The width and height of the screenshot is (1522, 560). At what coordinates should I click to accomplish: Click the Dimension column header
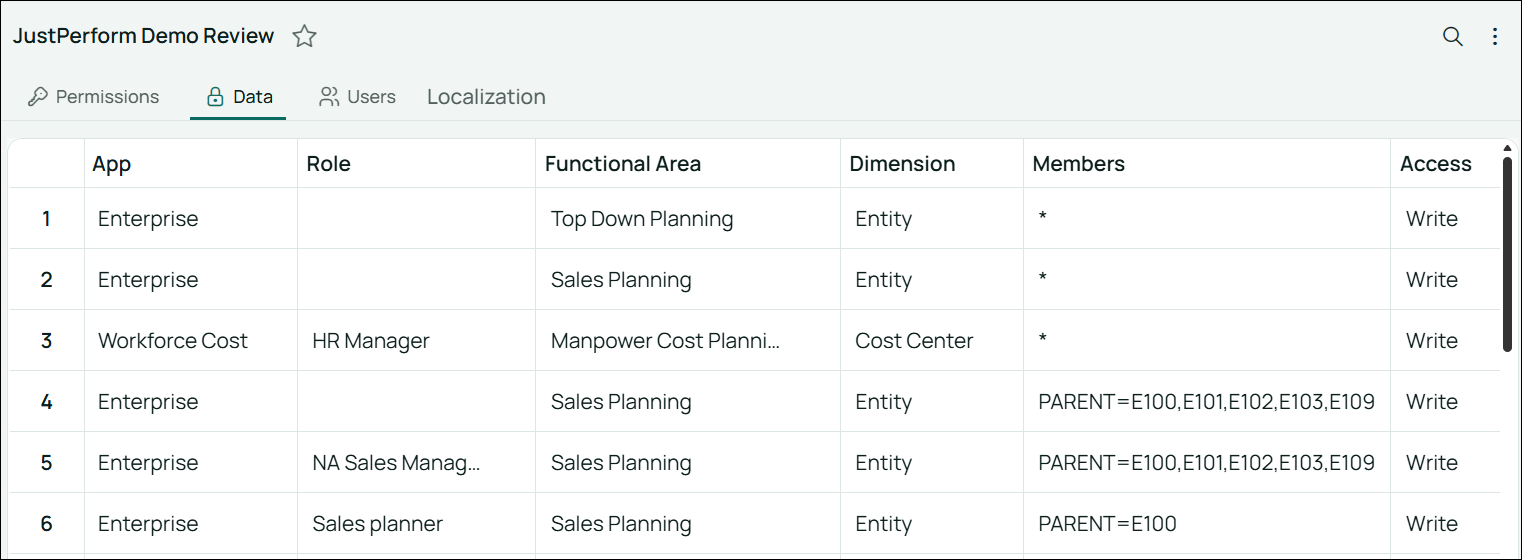coord(932,164)
